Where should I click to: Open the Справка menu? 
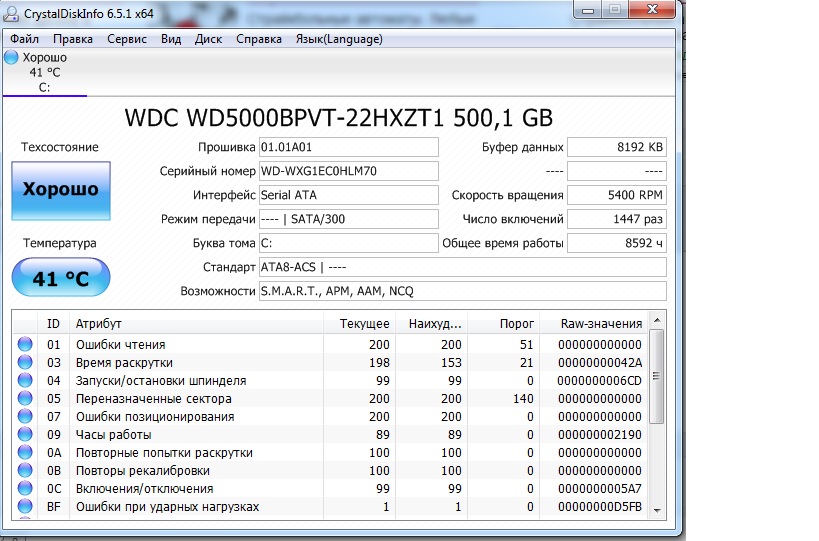[259, 39]
